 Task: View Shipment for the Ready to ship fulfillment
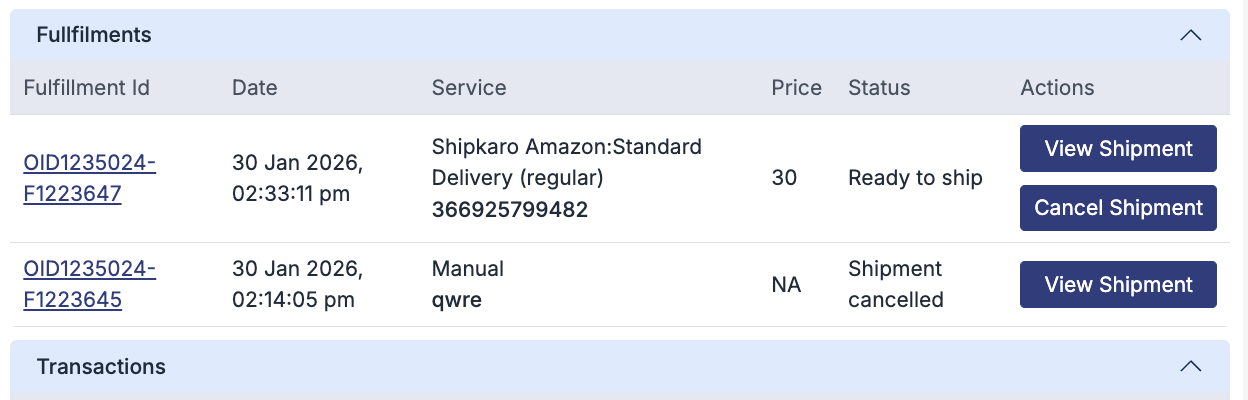tap(1118, 148)
